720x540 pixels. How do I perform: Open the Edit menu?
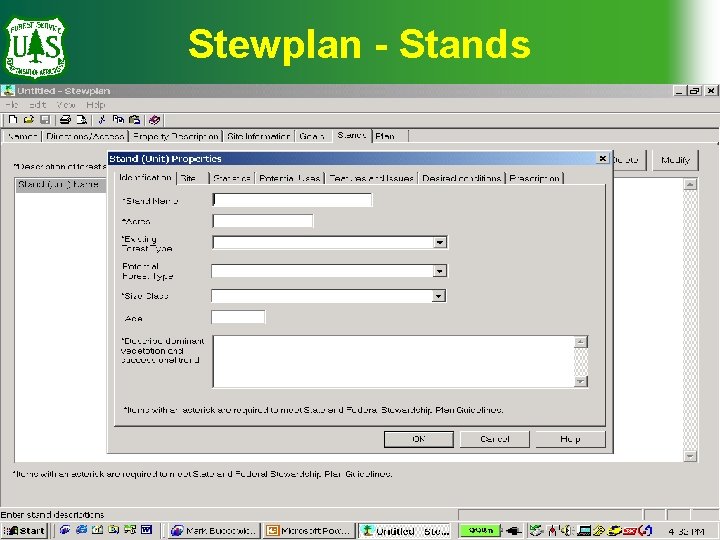(37, 105)
